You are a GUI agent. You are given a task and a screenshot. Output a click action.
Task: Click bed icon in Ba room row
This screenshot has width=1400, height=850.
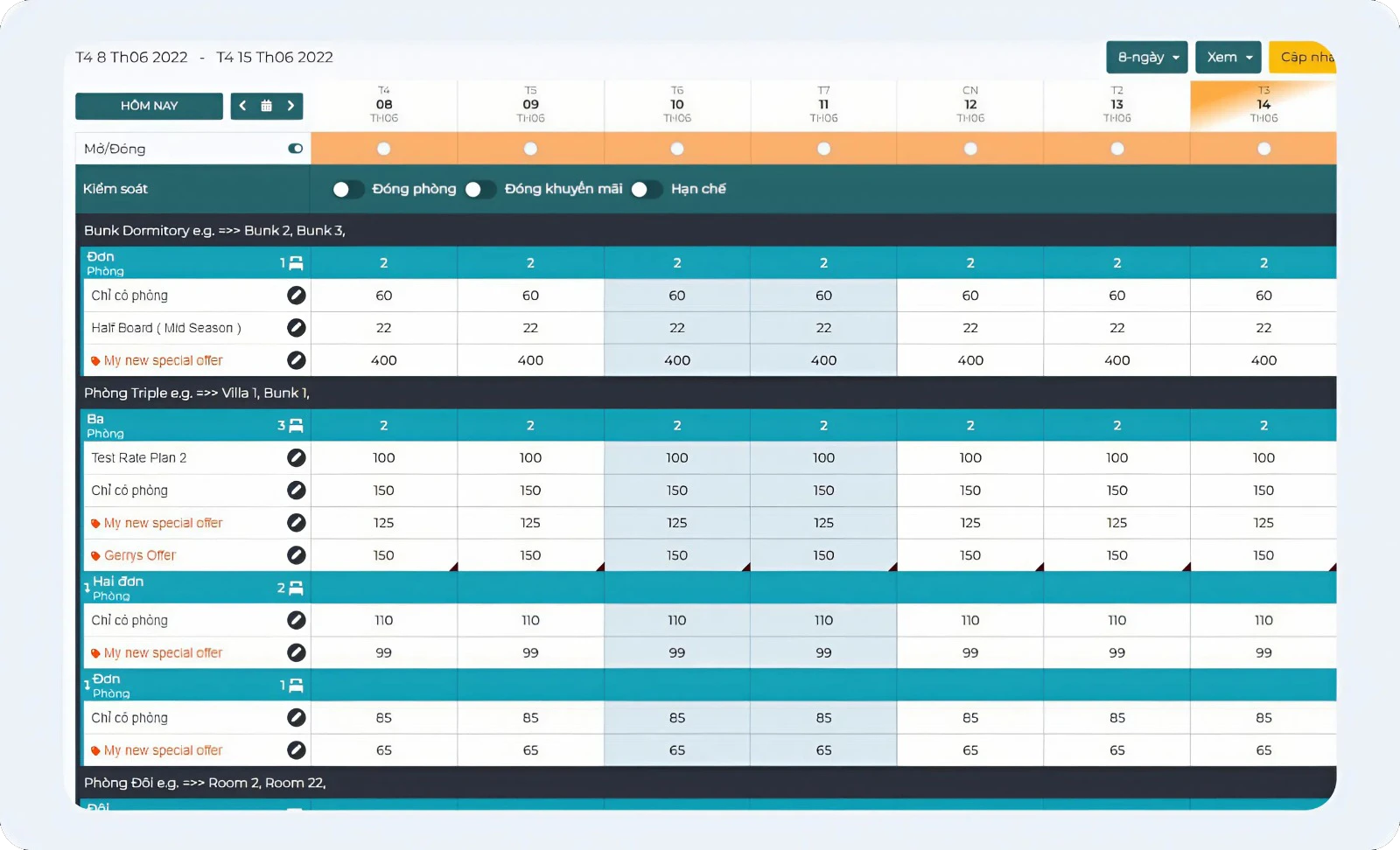pos(296,426)
